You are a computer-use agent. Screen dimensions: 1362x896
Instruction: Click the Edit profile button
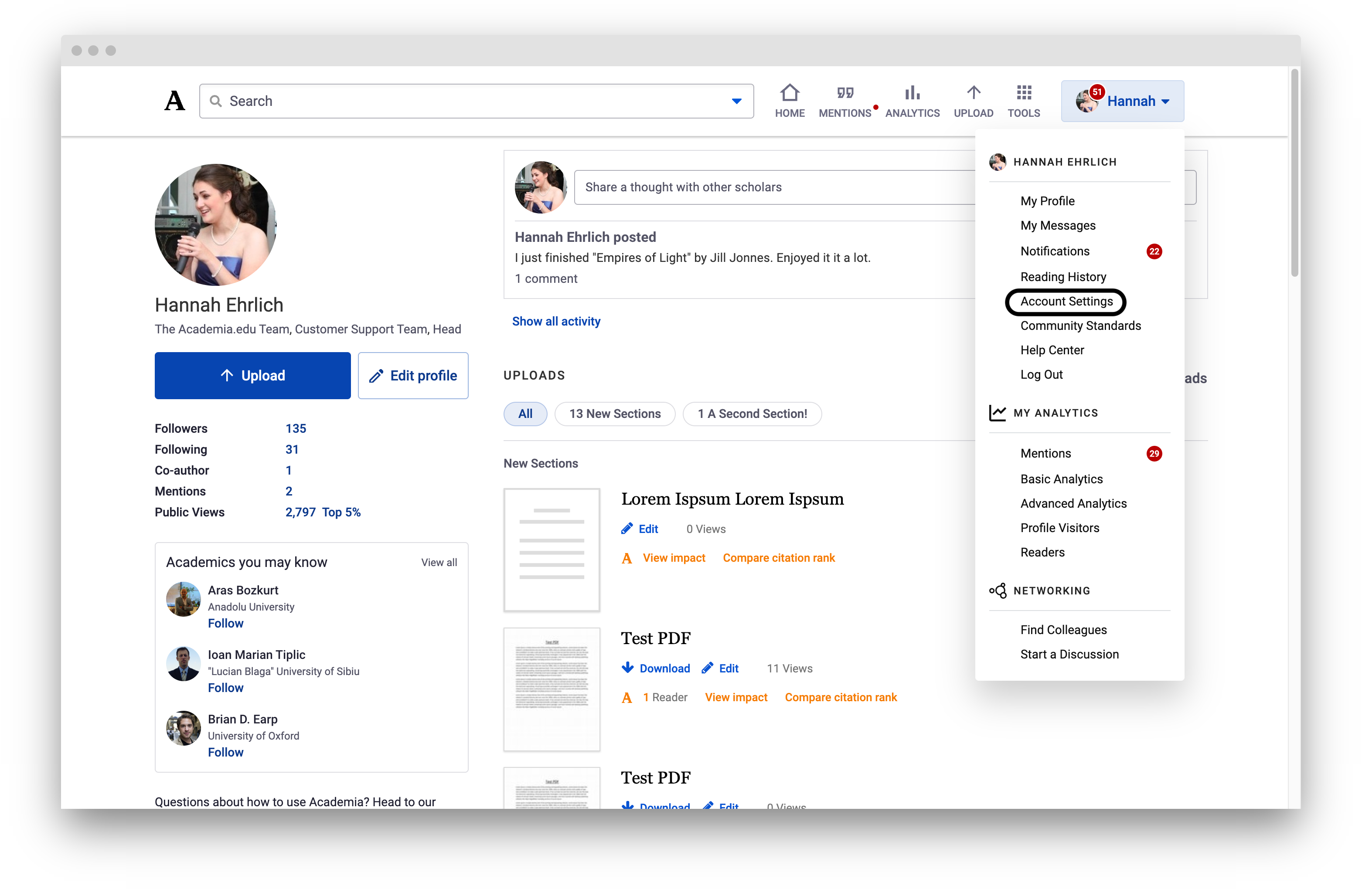(413, 375)
